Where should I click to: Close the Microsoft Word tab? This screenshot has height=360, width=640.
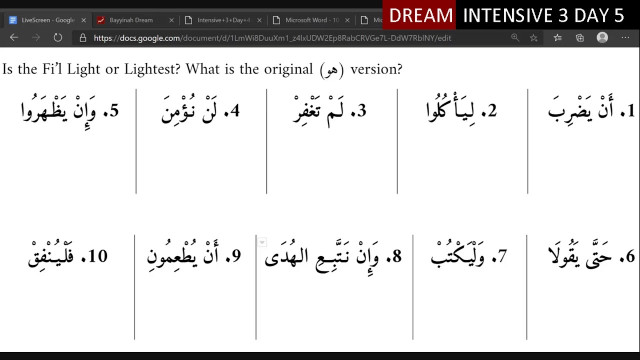point(347,20)
